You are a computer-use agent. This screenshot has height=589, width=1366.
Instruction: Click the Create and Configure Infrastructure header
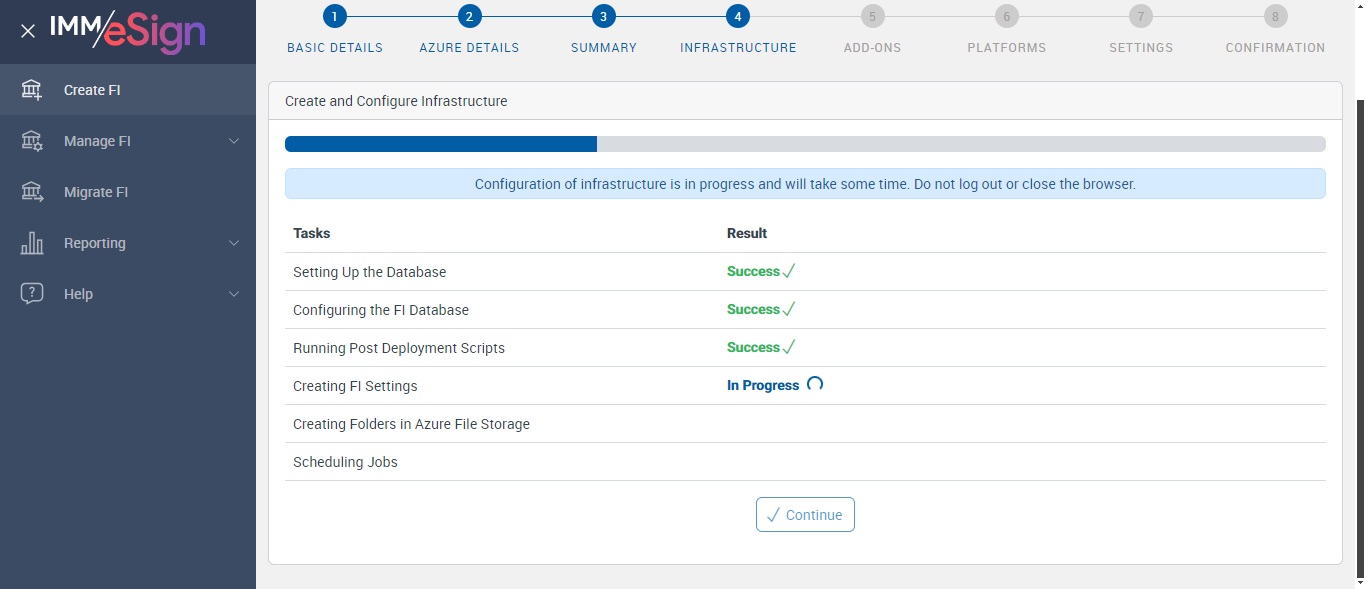coord(805,101)
